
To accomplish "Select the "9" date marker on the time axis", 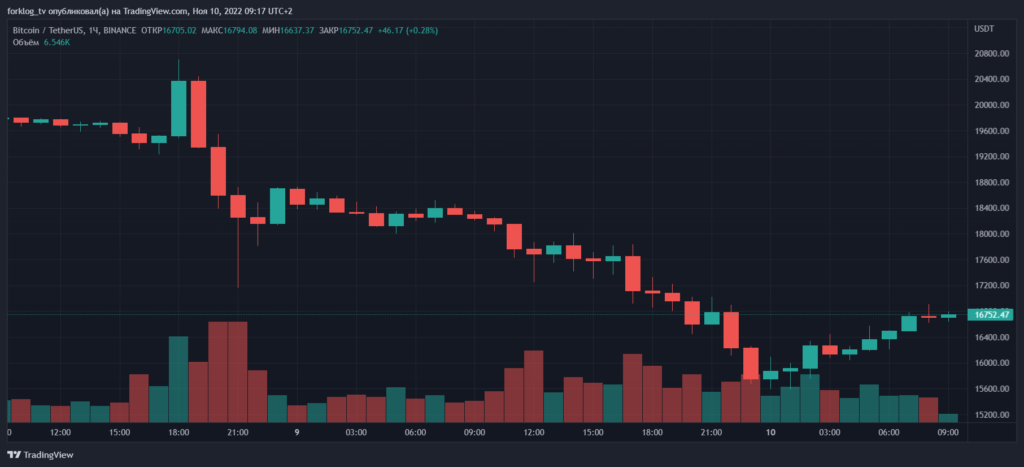I will [297, 433].
